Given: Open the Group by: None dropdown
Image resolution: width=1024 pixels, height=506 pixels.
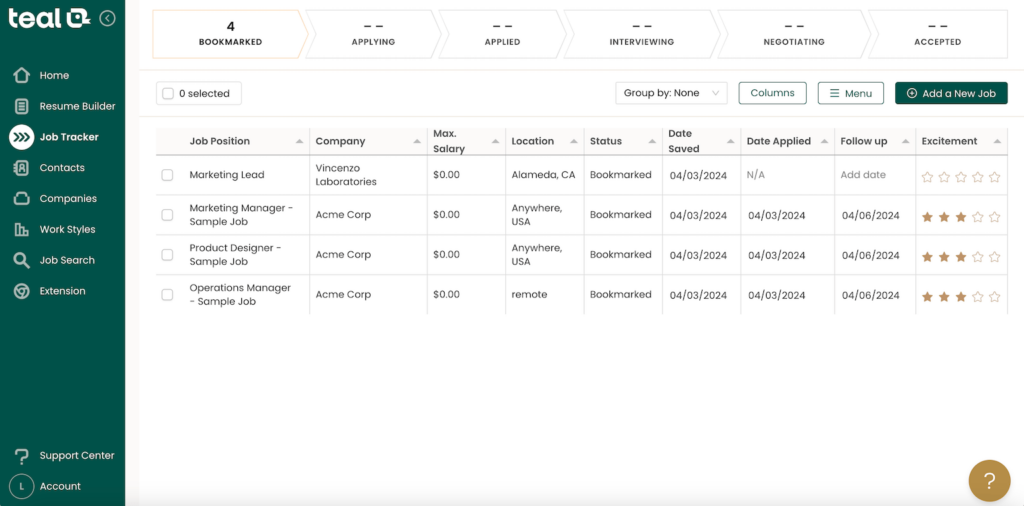Looking at the screenshot, I should 671,93.
